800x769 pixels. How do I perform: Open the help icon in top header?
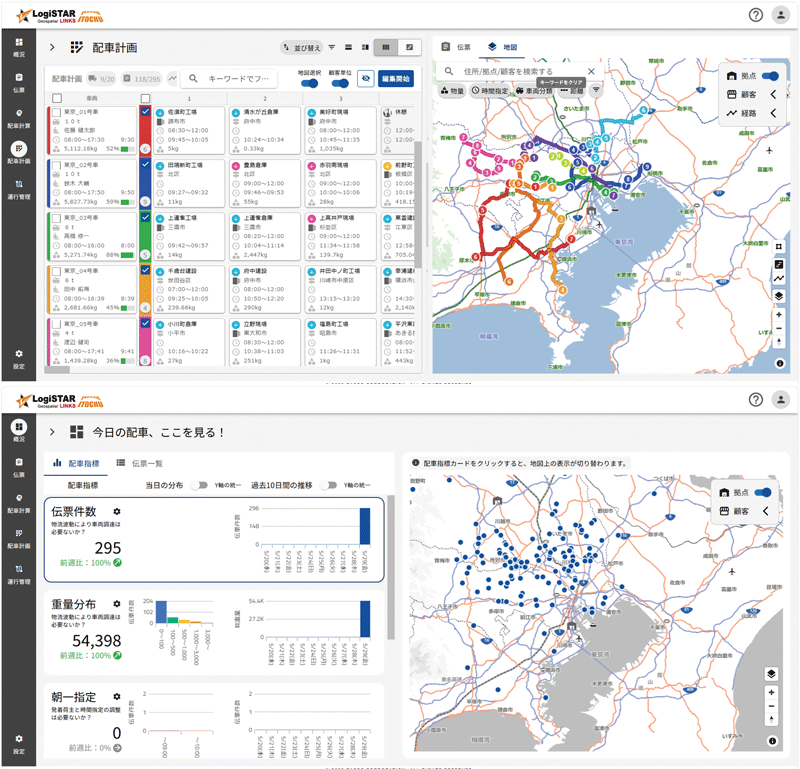[756, 15]
